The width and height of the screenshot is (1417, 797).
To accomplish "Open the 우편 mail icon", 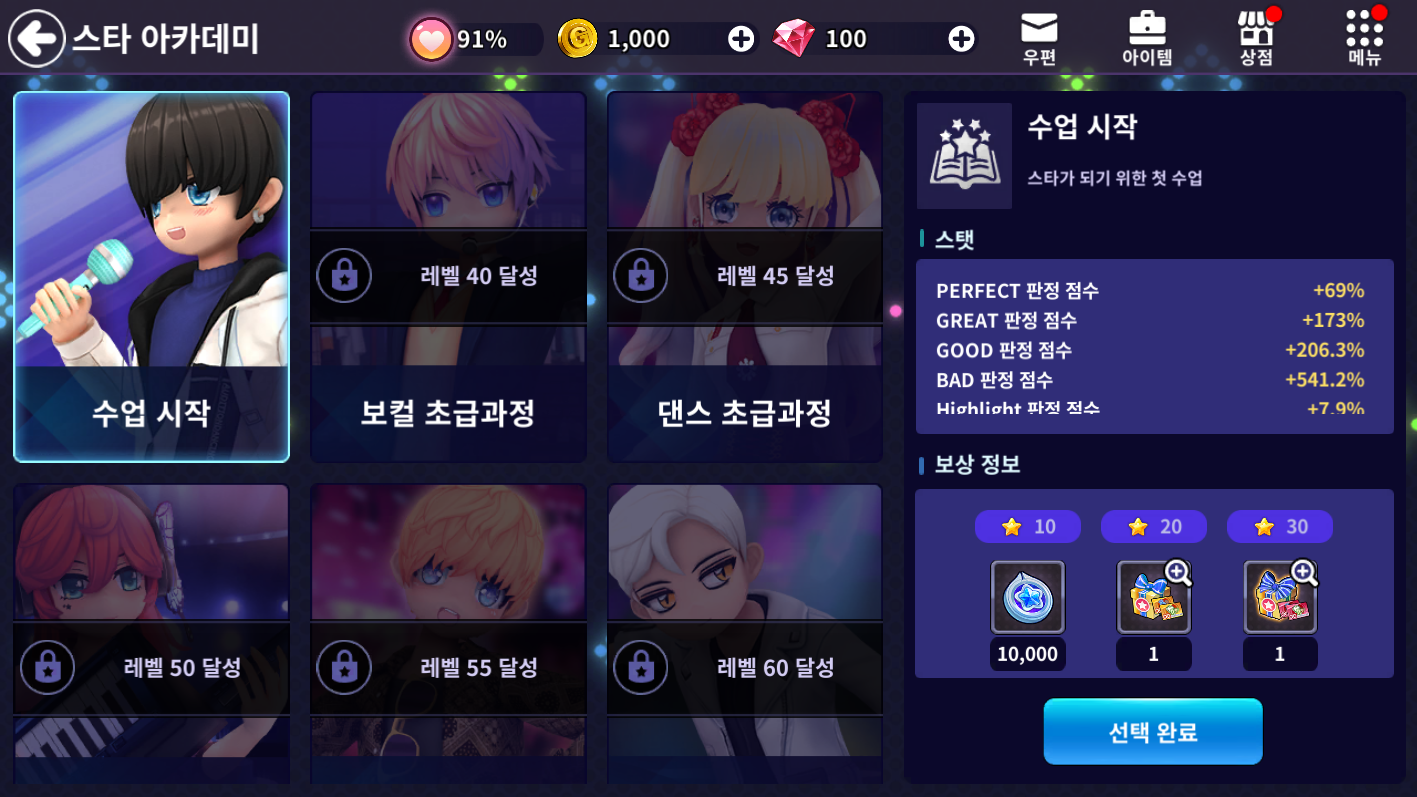I will (1039, 38).
